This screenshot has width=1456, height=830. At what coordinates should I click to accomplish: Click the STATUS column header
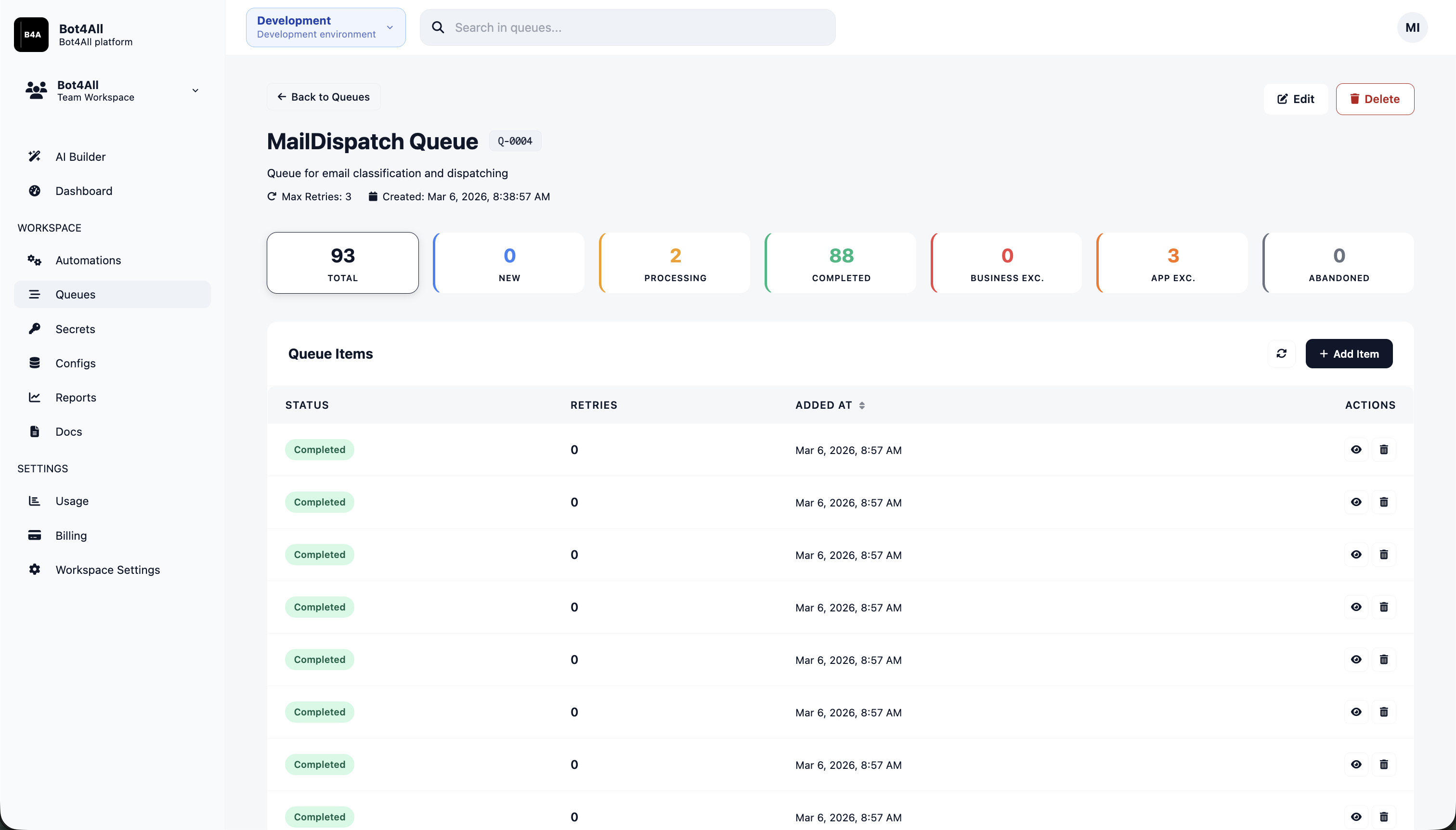tap(307, 405)
